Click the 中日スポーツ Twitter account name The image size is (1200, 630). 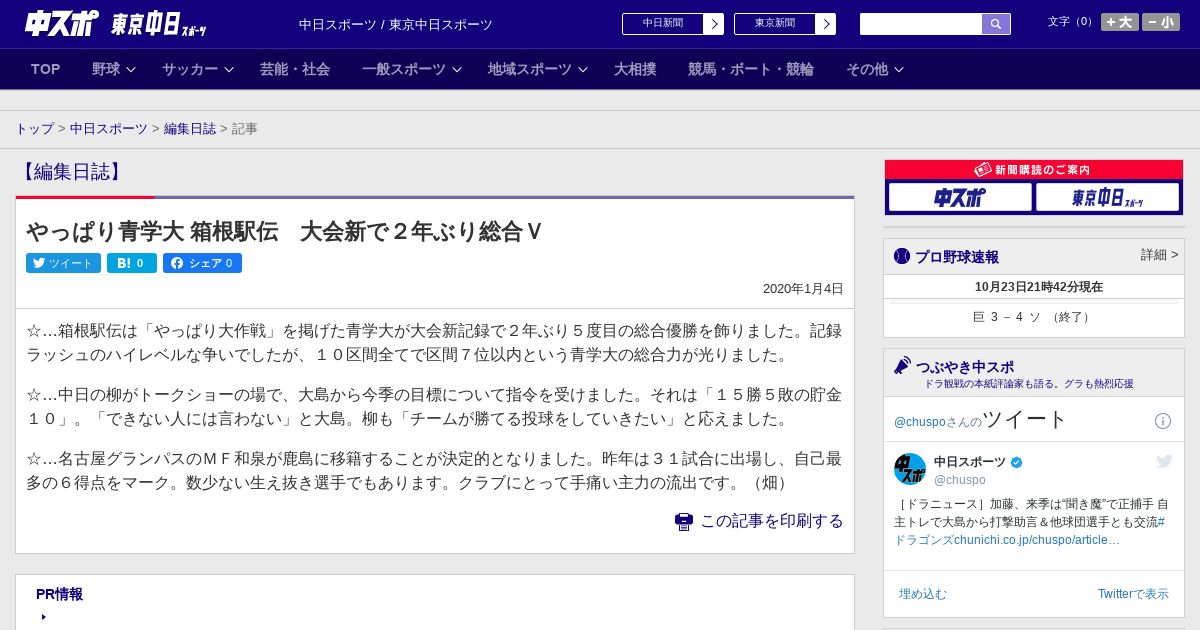point(970,462)
